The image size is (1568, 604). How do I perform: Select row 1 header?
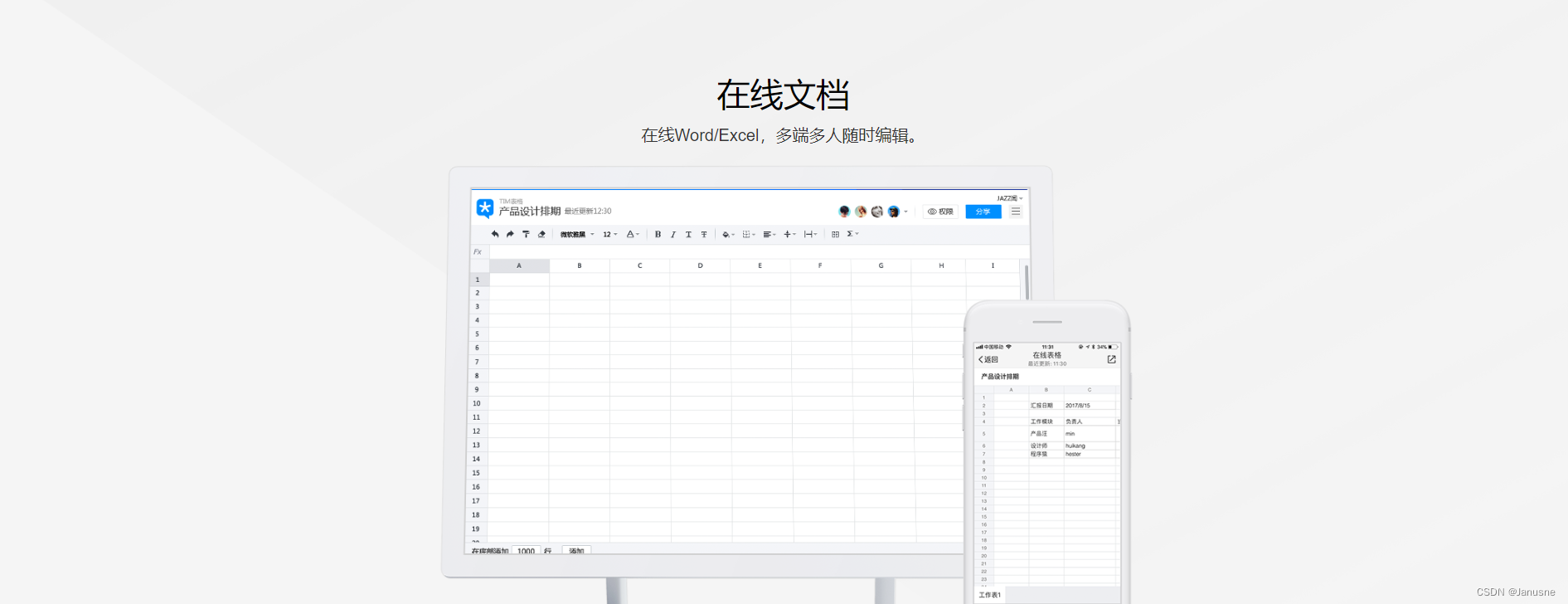(x=478, y=280)
